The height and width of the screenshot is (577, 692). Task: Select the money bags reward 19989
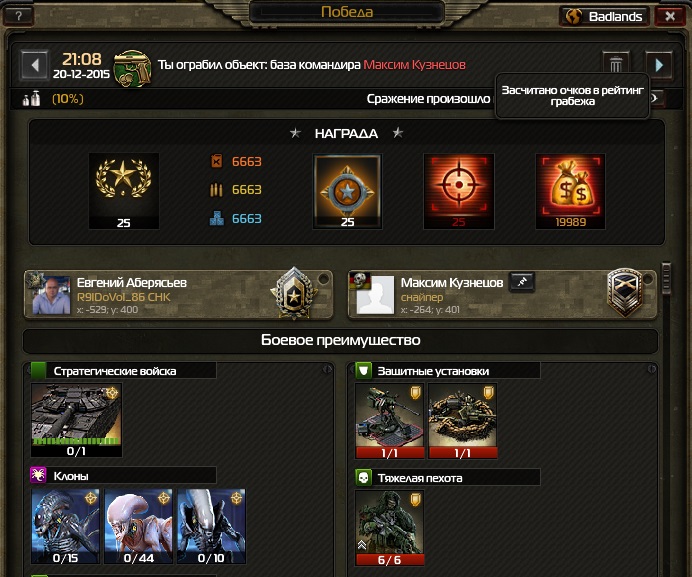[x=570, y=191]
